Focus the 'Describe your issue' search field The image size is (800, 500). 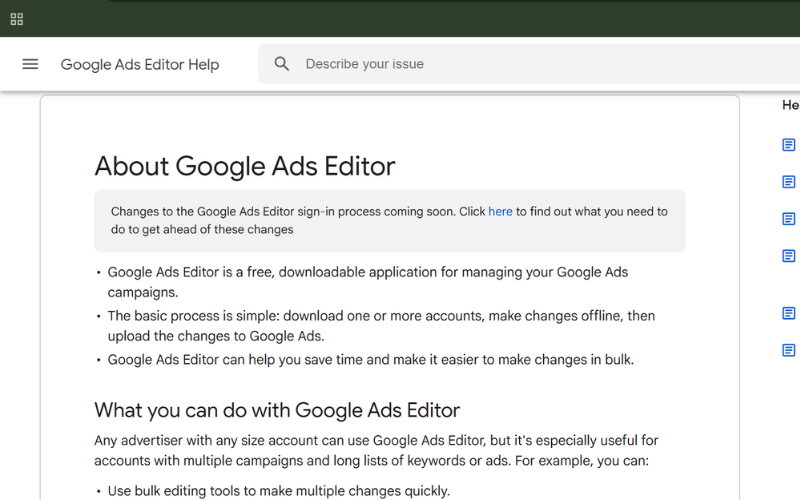[x=529, y=64]
